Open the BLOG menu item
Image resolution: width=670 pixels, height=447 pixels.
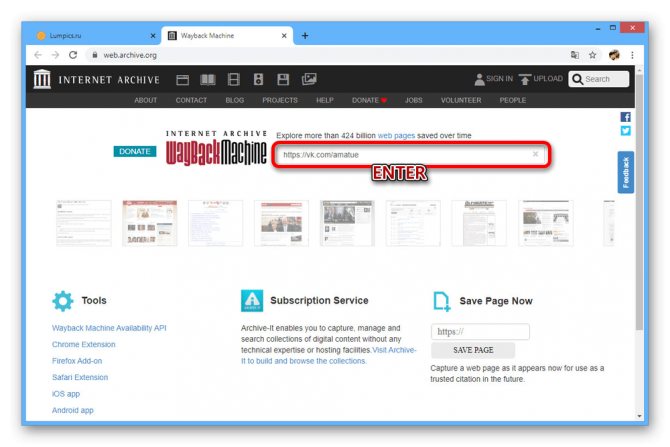pyautogui.click(x=235, y=100)
